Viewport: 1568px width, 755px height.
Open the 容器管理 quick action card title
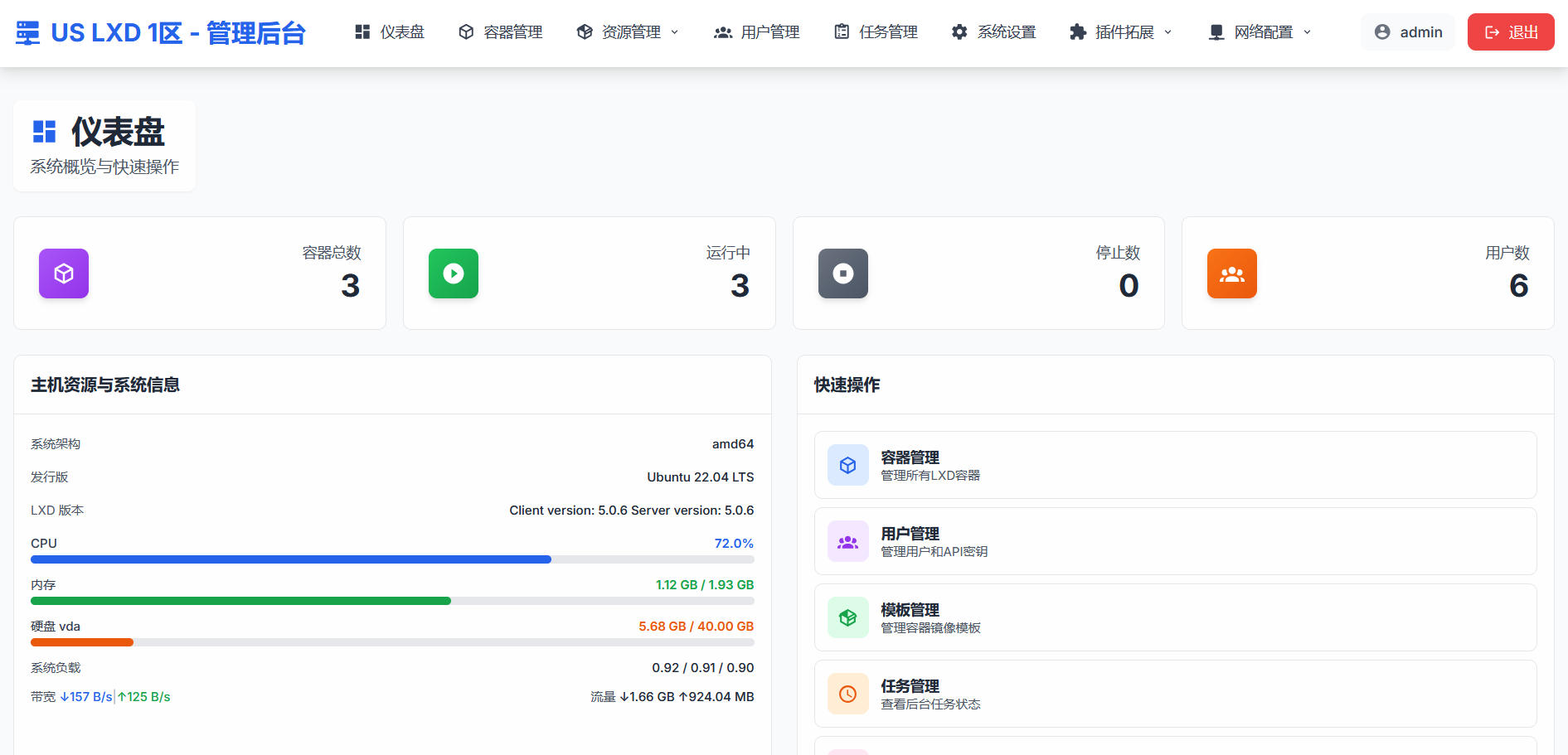point(910,457)
